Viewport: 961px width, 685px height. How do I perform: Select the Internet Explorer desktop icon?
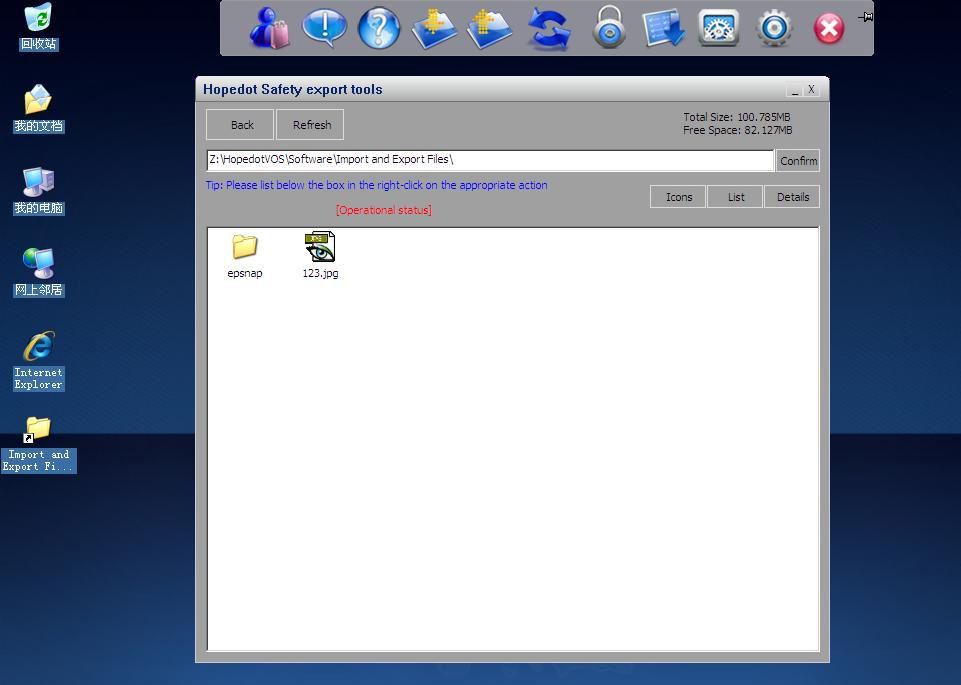tap(38, 359)
